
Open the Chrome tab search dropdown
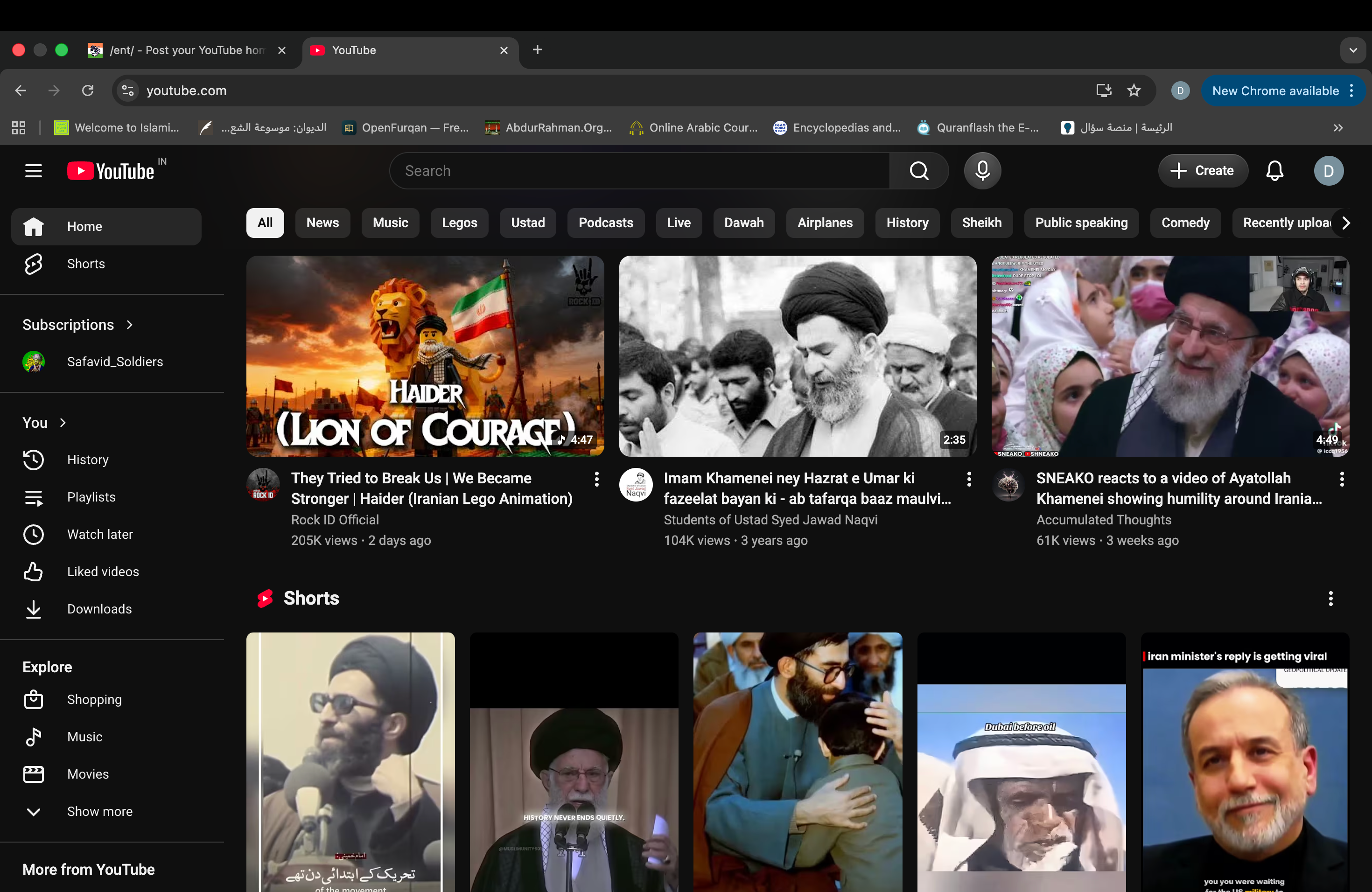click(1352, 50)
